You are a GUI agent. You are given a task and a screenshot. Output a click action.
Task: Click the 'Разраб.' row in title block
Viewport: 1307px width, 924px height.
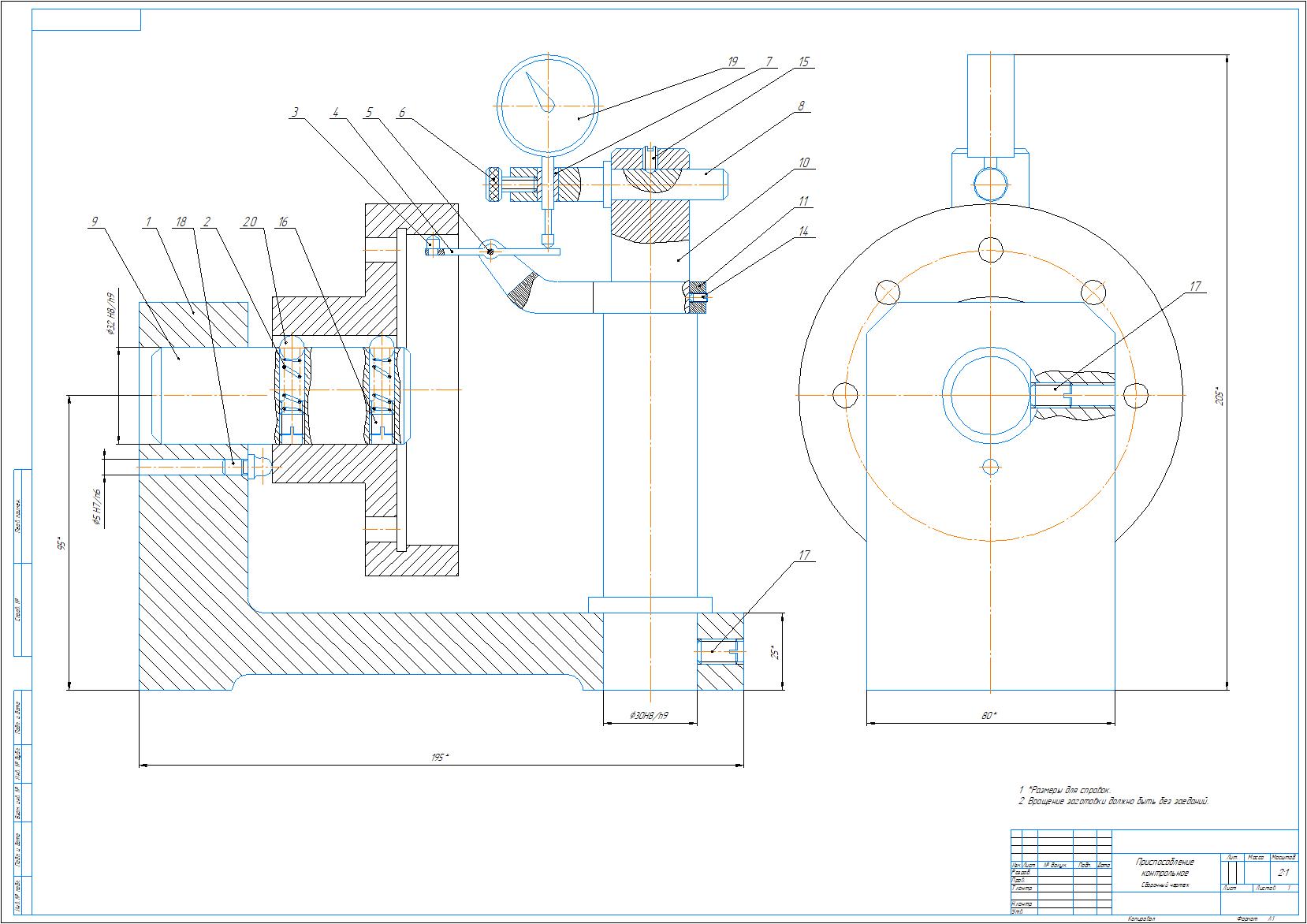(1022, 872)
